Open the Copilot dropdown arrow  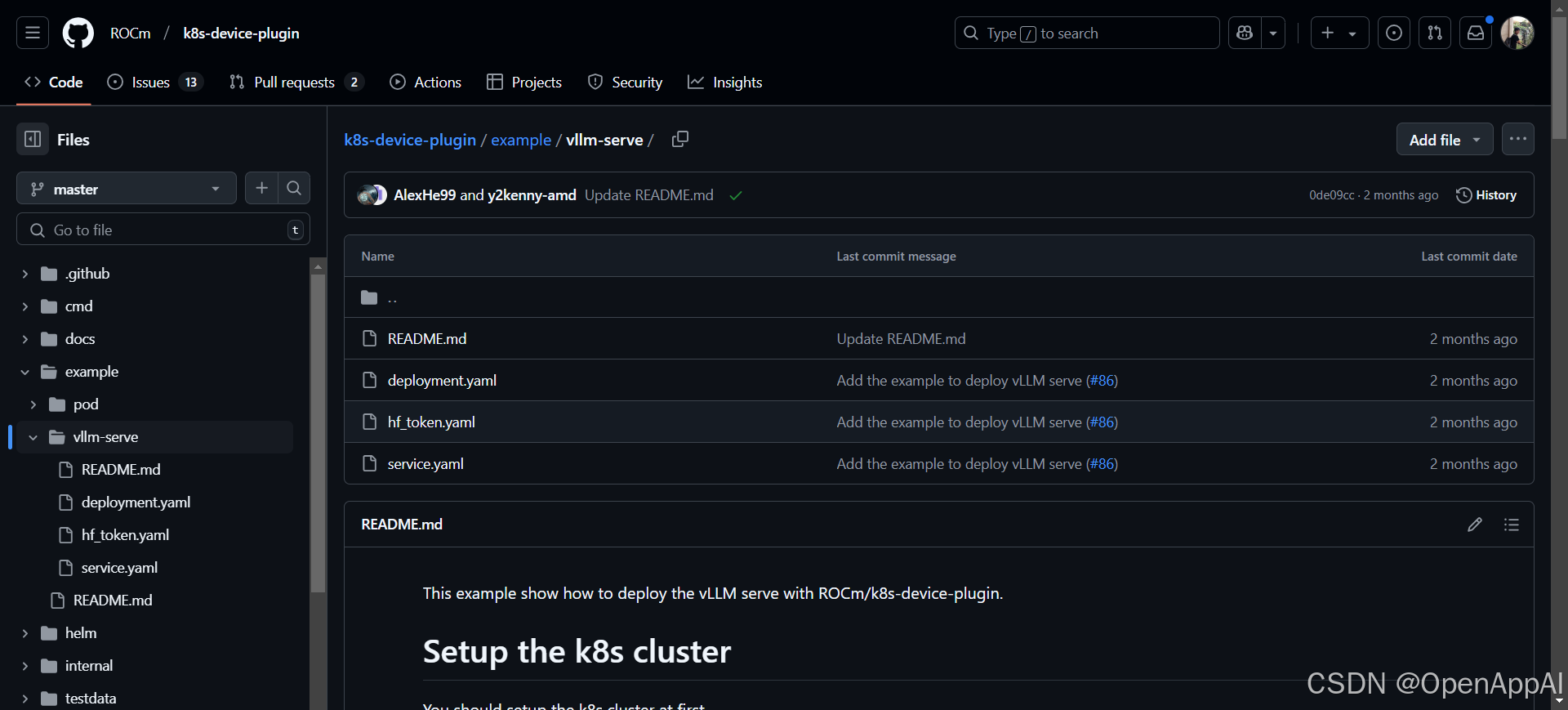pos(1273,33)
